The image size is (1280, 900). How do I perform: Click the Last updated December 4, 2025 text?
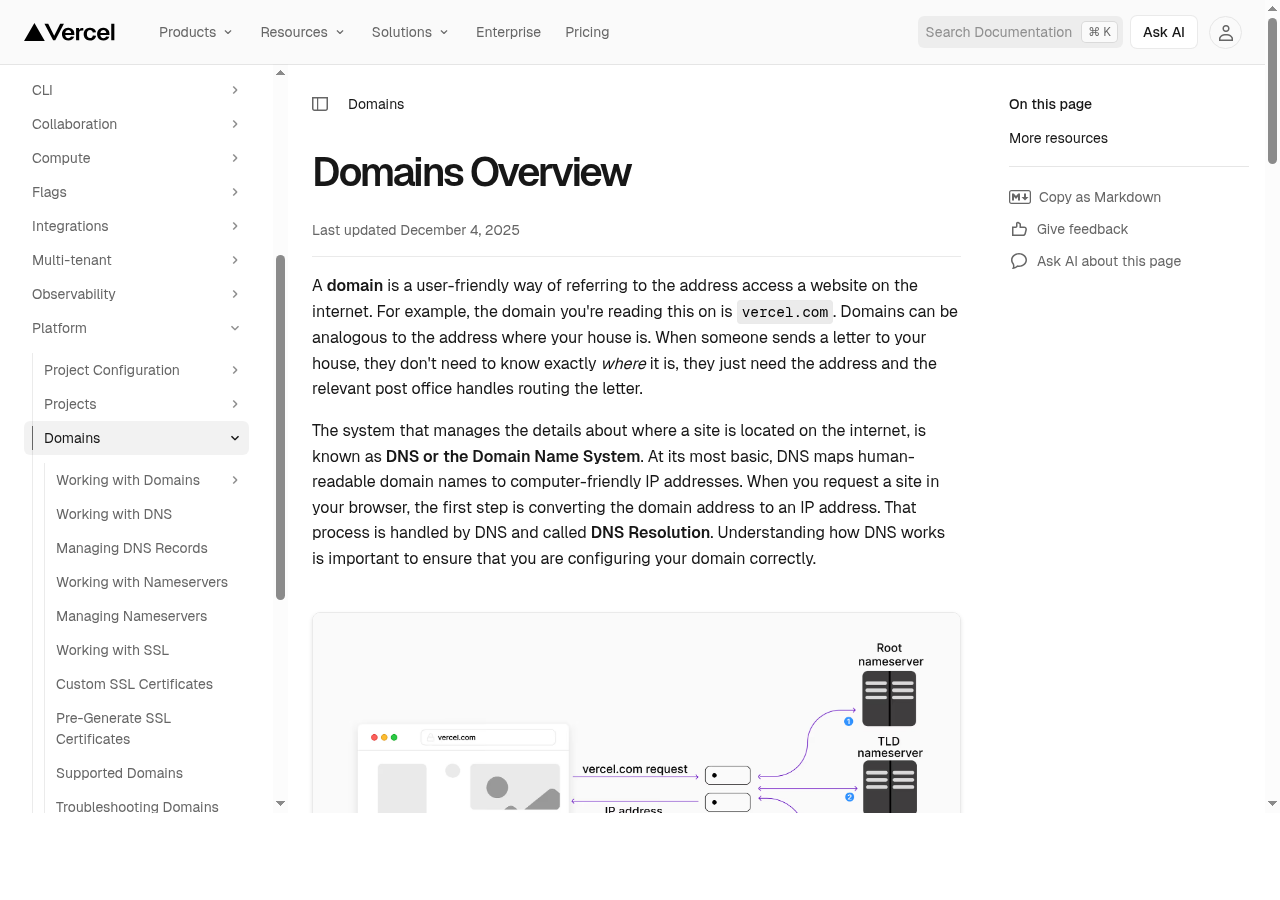point(416,230)
